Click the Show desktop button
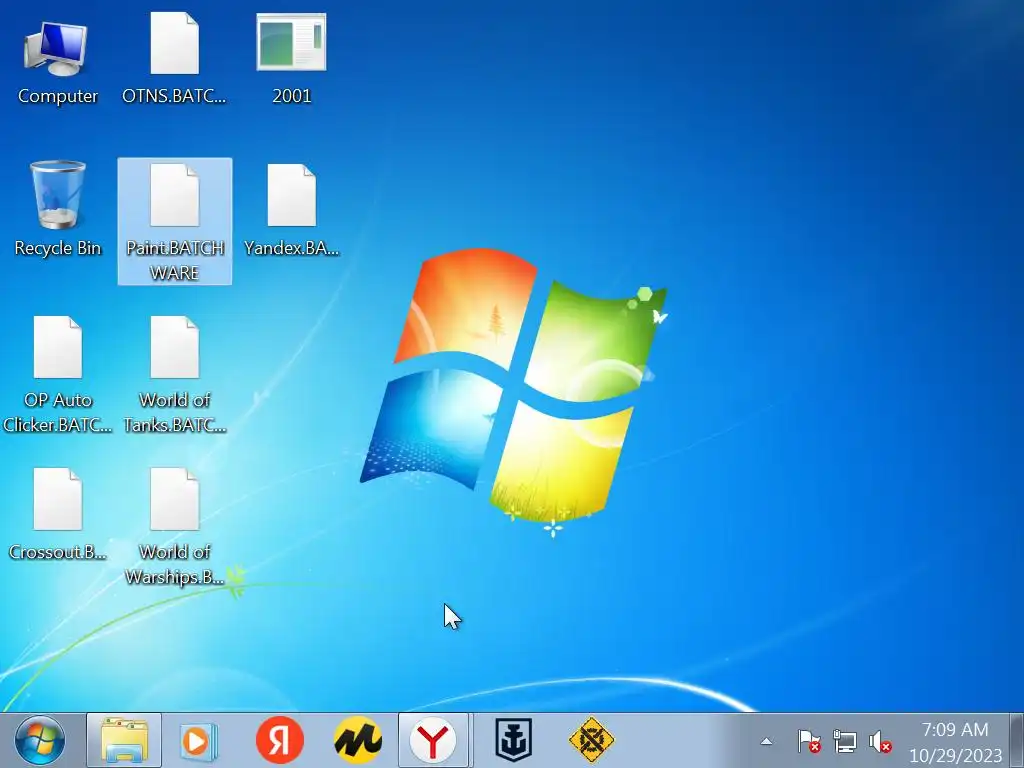This screenshot has width=1024, height=768. click(x=1017, y=741)
